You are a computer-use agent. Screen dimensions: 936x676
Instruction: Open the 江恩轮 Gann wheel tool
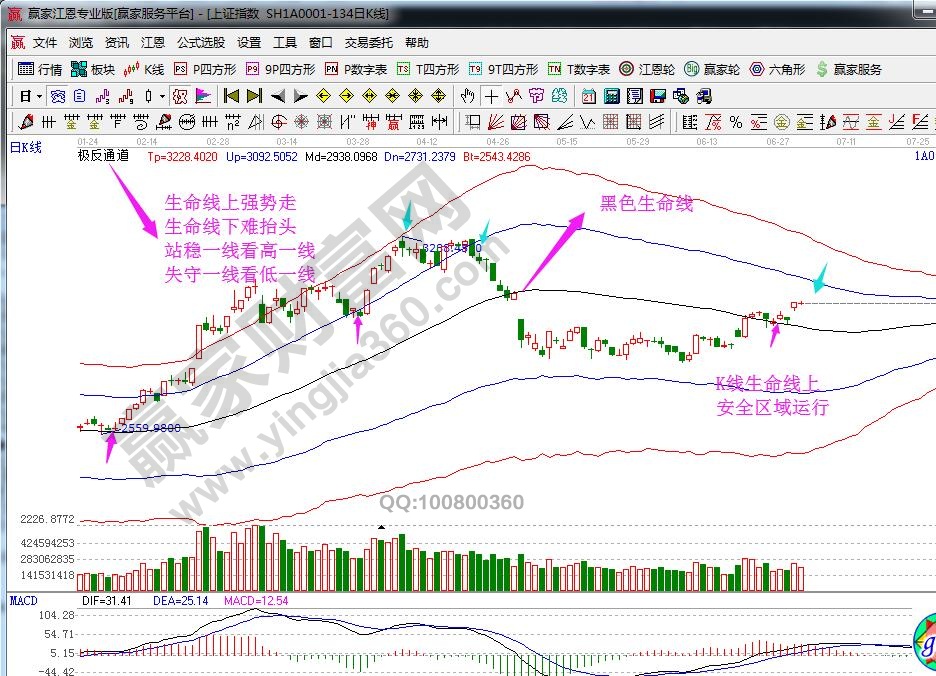click(648, 70)
